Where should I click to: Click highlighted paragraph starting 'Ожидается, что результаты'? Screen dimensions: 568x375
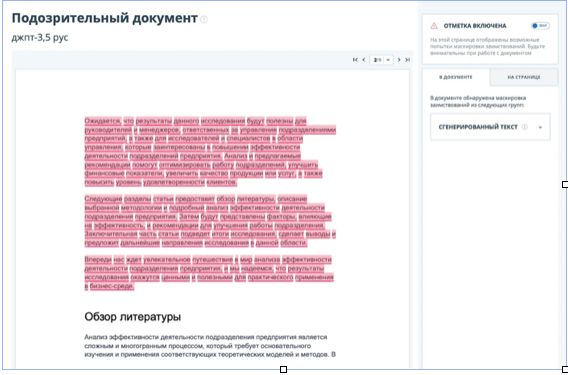click(x=210, y=151)
